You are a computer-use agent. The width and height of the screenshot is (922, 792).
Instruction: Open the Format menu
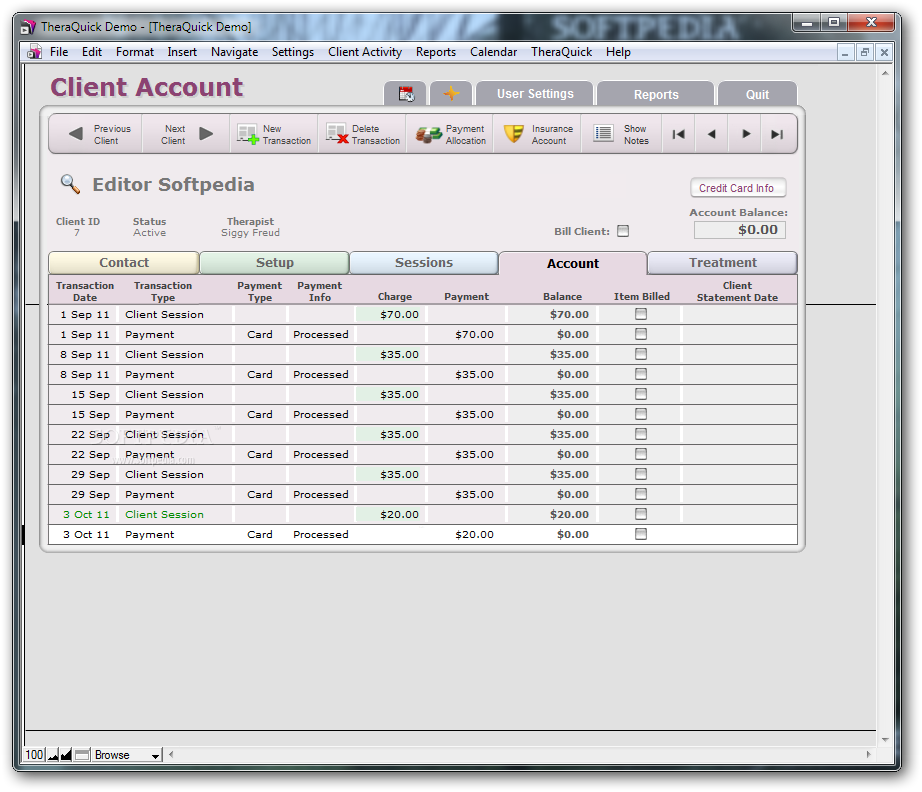point(135,52)
